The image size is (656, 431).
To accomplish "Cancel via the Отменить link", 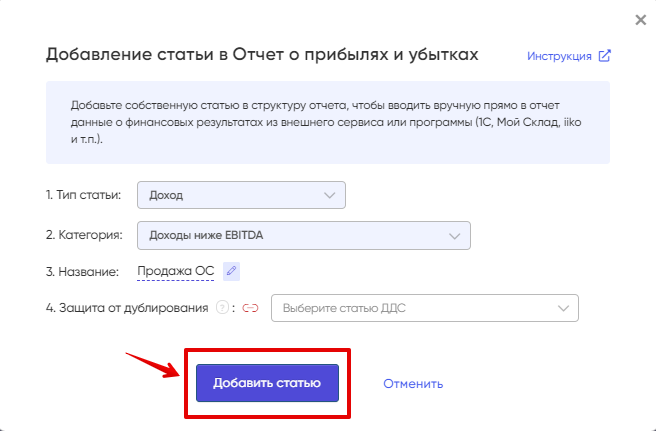I will pos(413,383).
